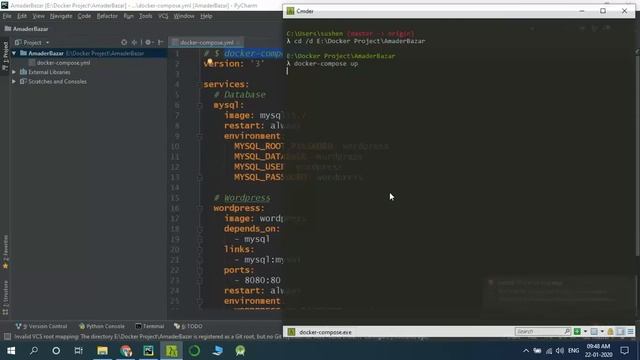Open TODO tool window
640x360 pixels.
click(188, 326)
